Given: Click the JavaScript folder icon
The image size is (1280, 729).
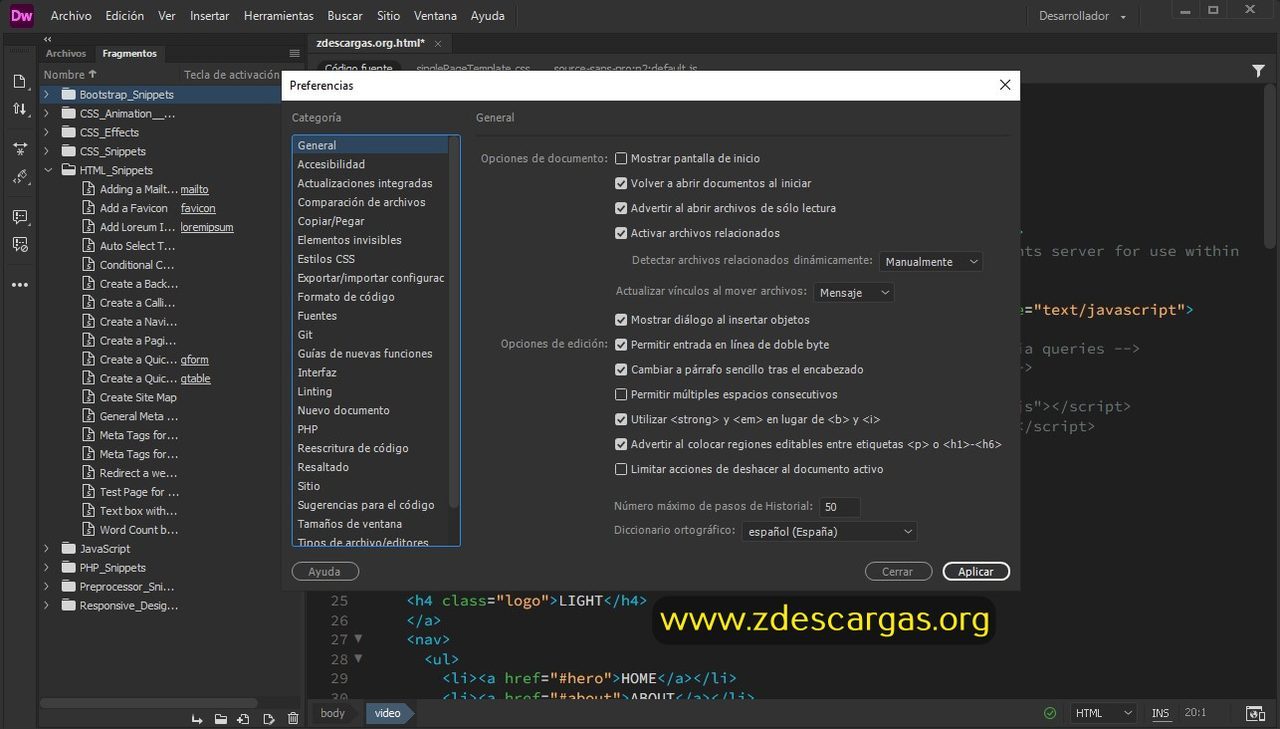Looking at the screenshot, I should 69,548.
